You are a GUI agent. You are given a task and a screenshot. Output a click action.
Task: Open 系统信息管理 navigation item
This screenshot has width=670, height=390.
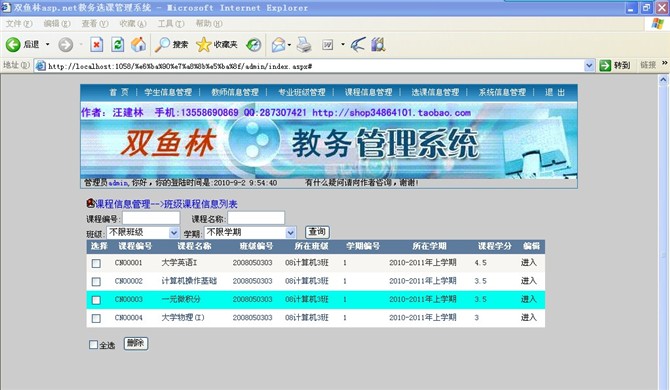(x=502, y=92)
